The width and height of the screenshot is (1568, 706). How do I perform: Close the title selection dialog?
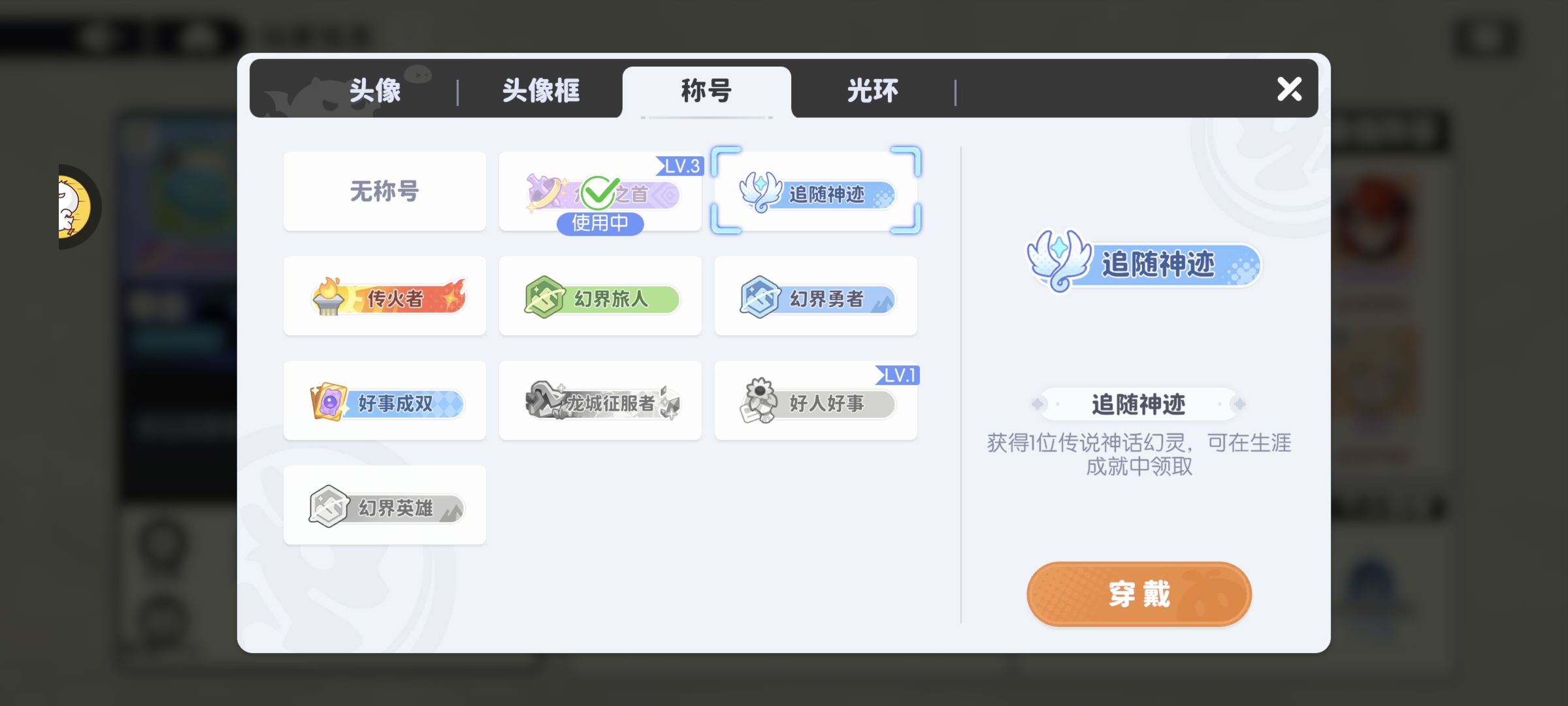coord(1290,89)
